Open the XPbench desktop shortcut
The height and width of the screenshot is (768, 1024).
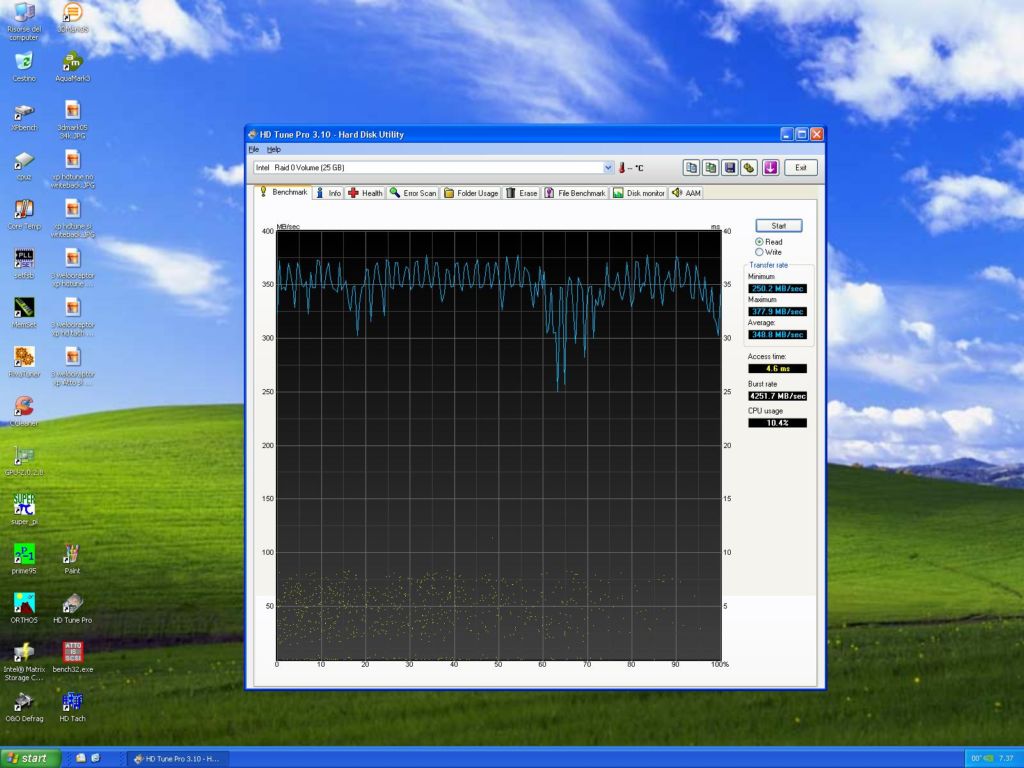click(x=24, y=118)
